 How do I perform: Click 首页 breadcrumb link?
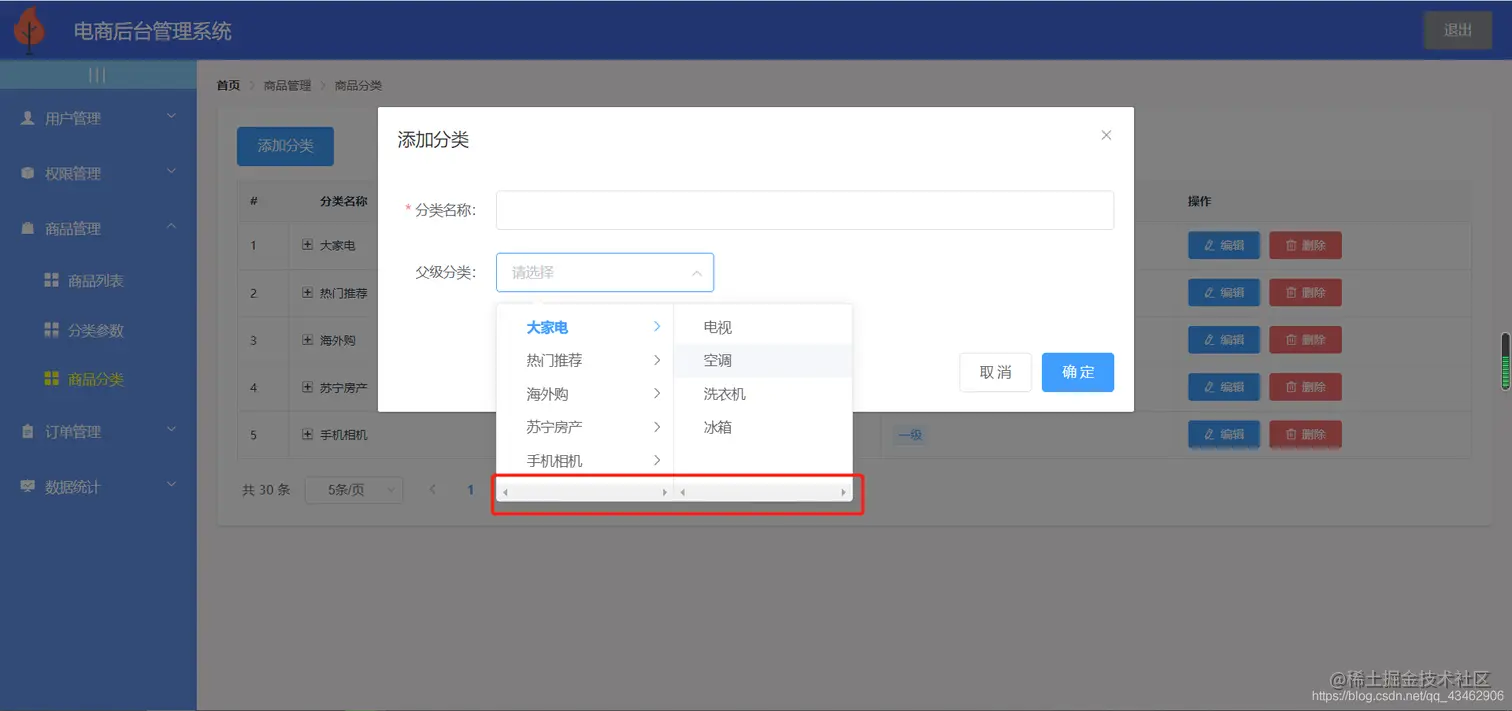[228, 86]
